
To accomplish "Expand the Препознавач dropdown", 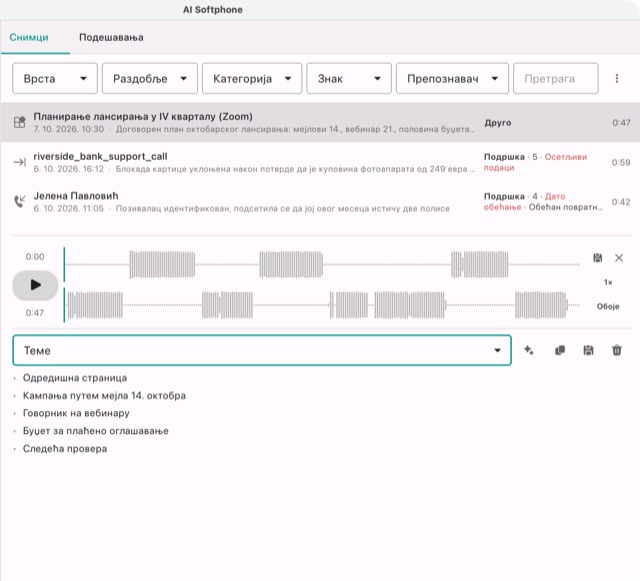I will click(x=452, y=78).
